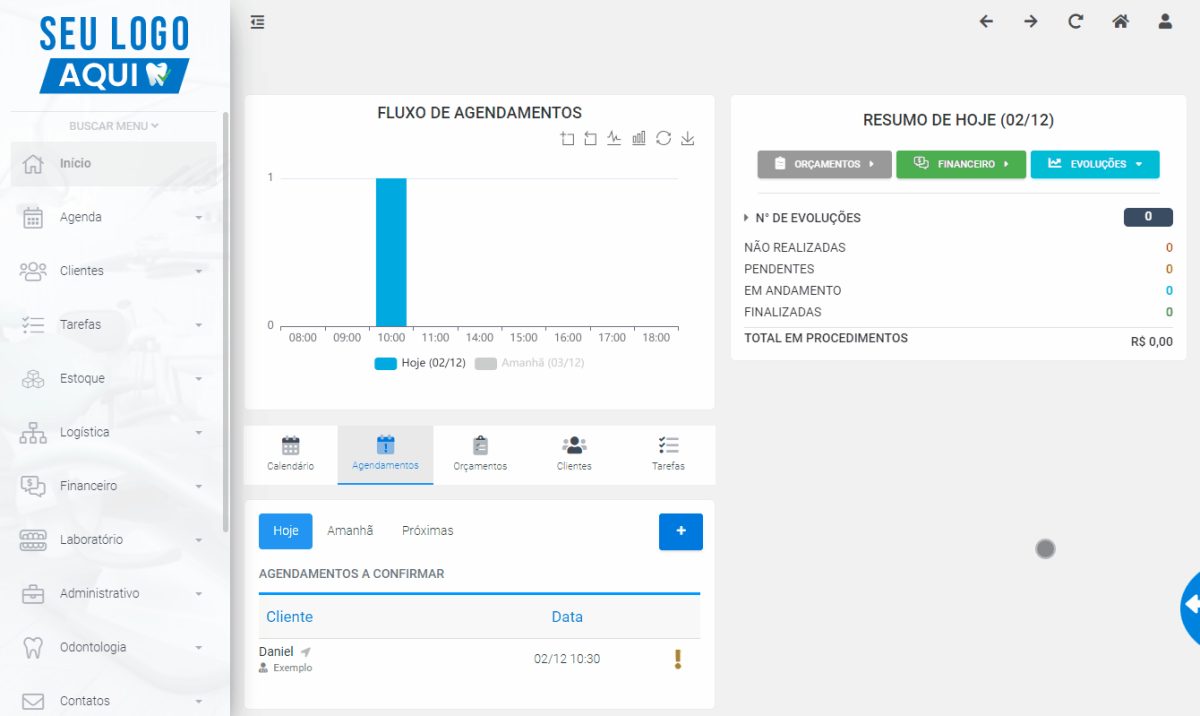The width and height of the screenshot is (1200, 716).
Task: Expand the Financeiro sidebar menu chevron
Action: [199, 487]
